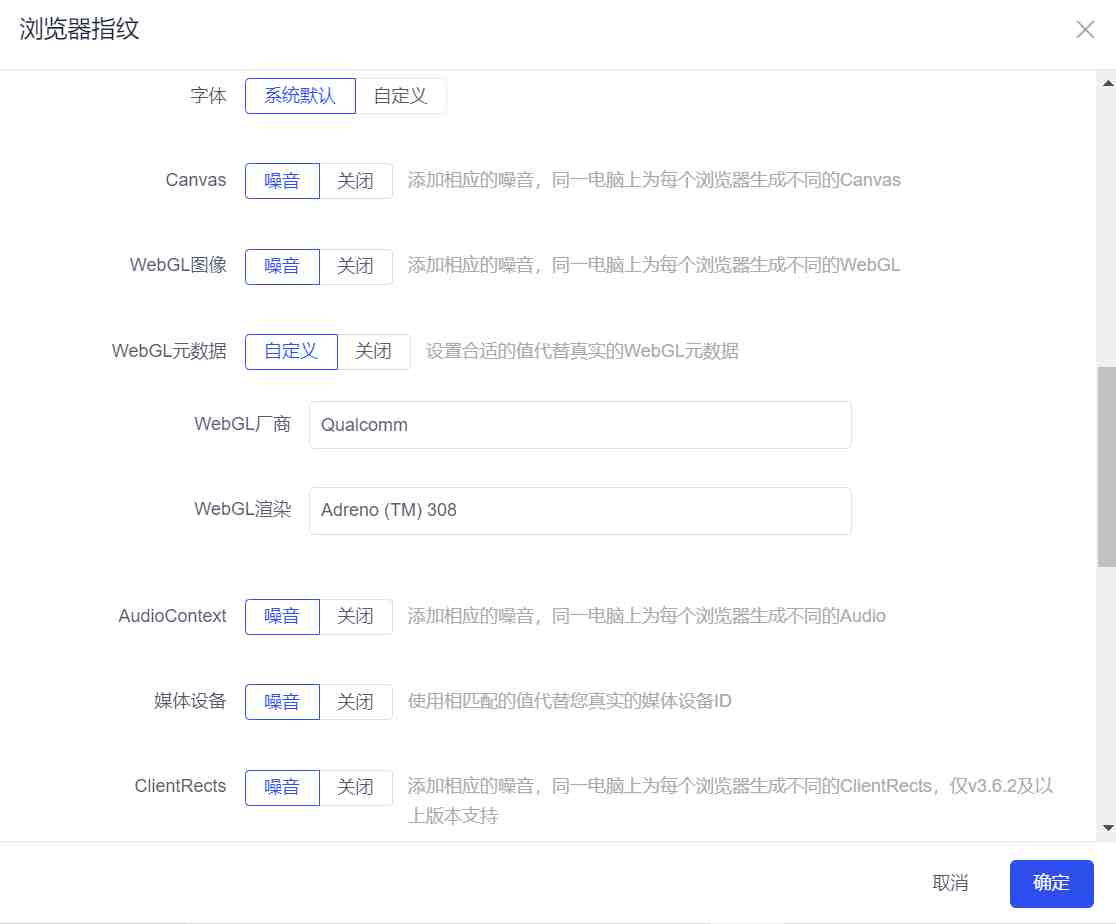Click the WebGL图像 label

178,266
